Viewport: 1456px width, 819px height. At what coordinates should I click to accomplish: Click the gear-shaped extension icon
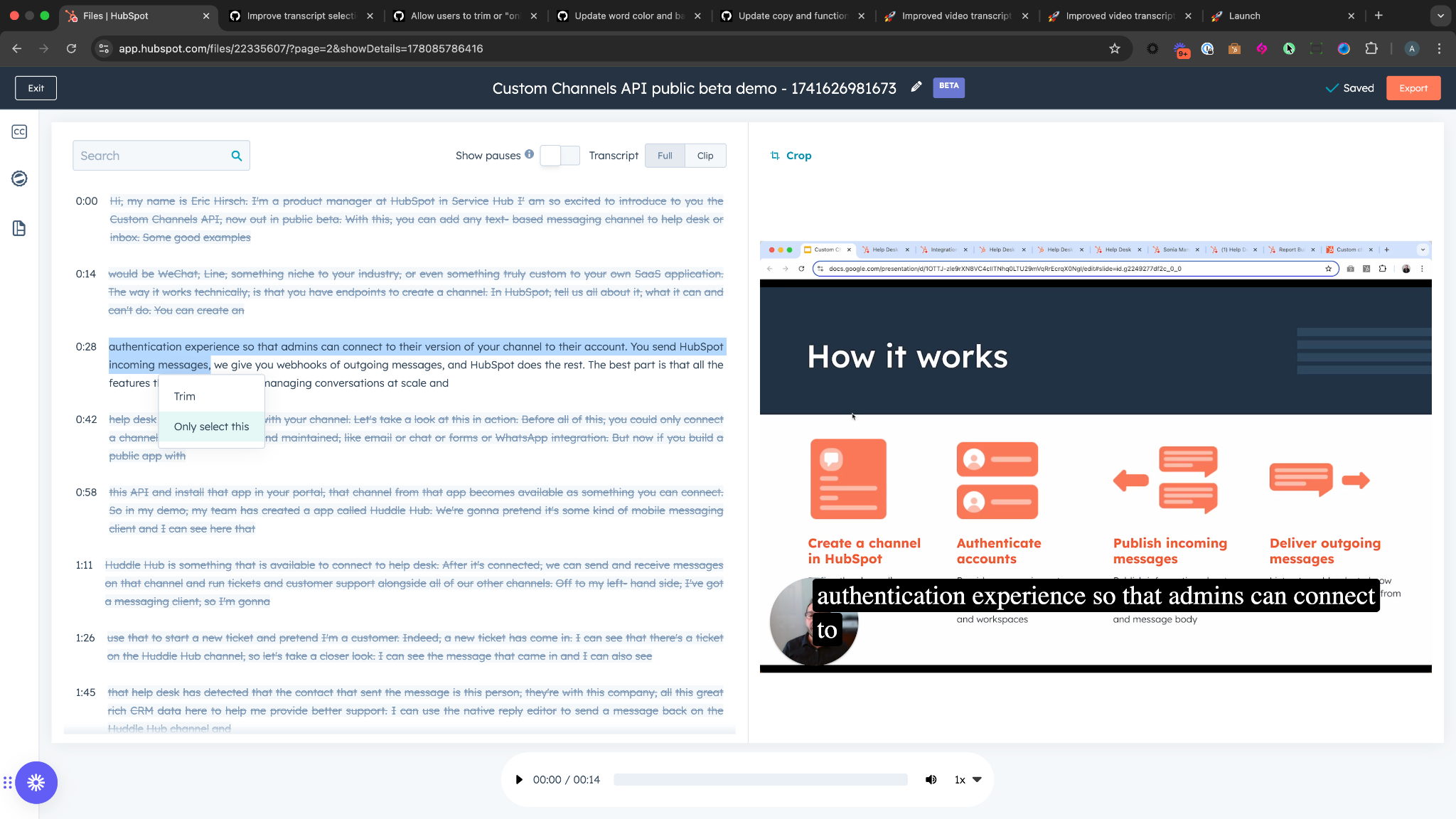pos(1152,48)
